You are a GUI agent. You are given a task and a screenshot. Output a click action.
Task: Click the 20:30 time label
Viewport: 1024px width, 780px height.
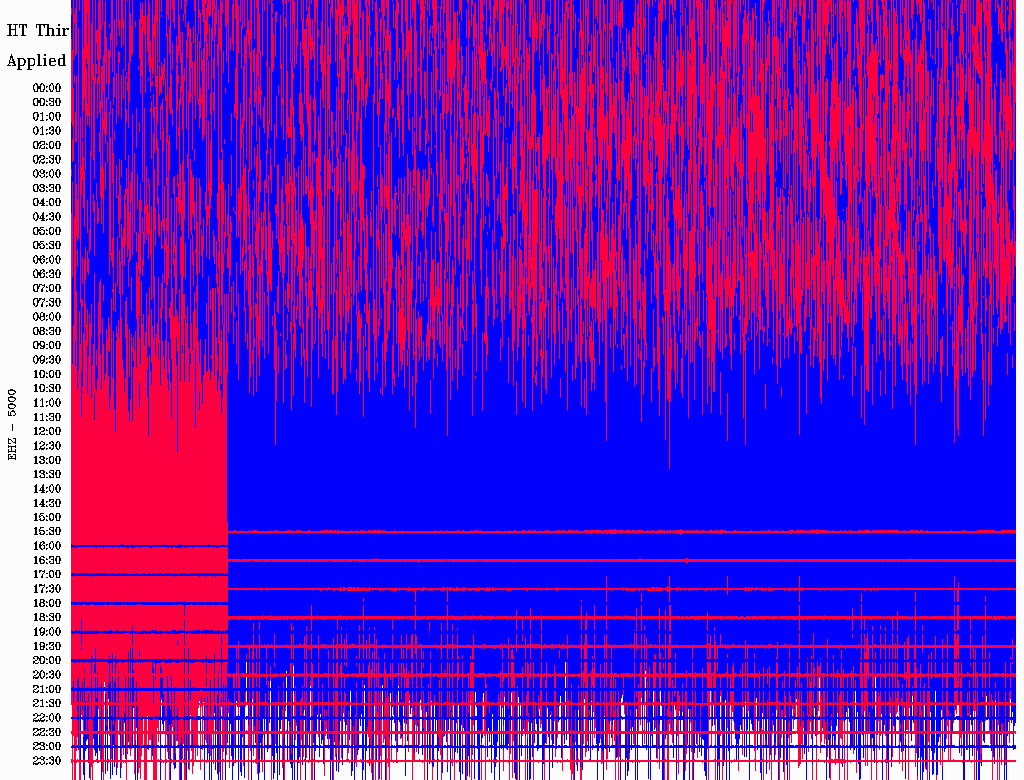pos(47,675)
